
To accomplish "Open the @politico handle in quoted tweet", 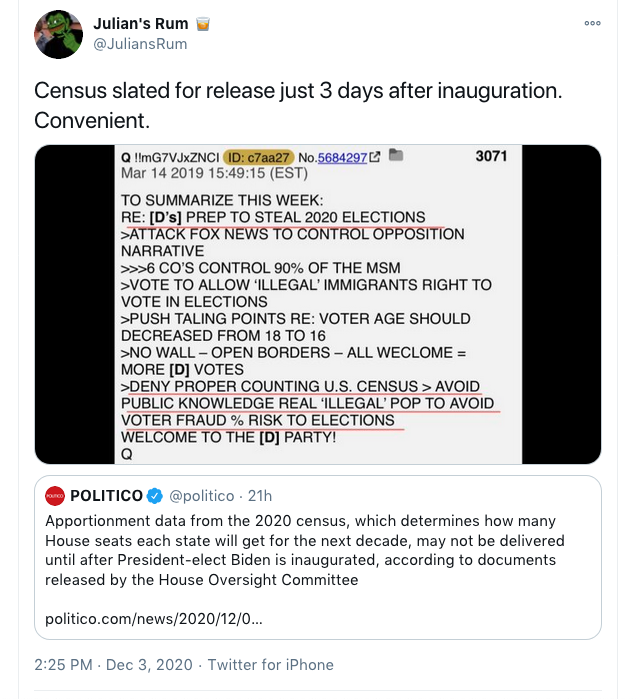I will tap(203, 496).
